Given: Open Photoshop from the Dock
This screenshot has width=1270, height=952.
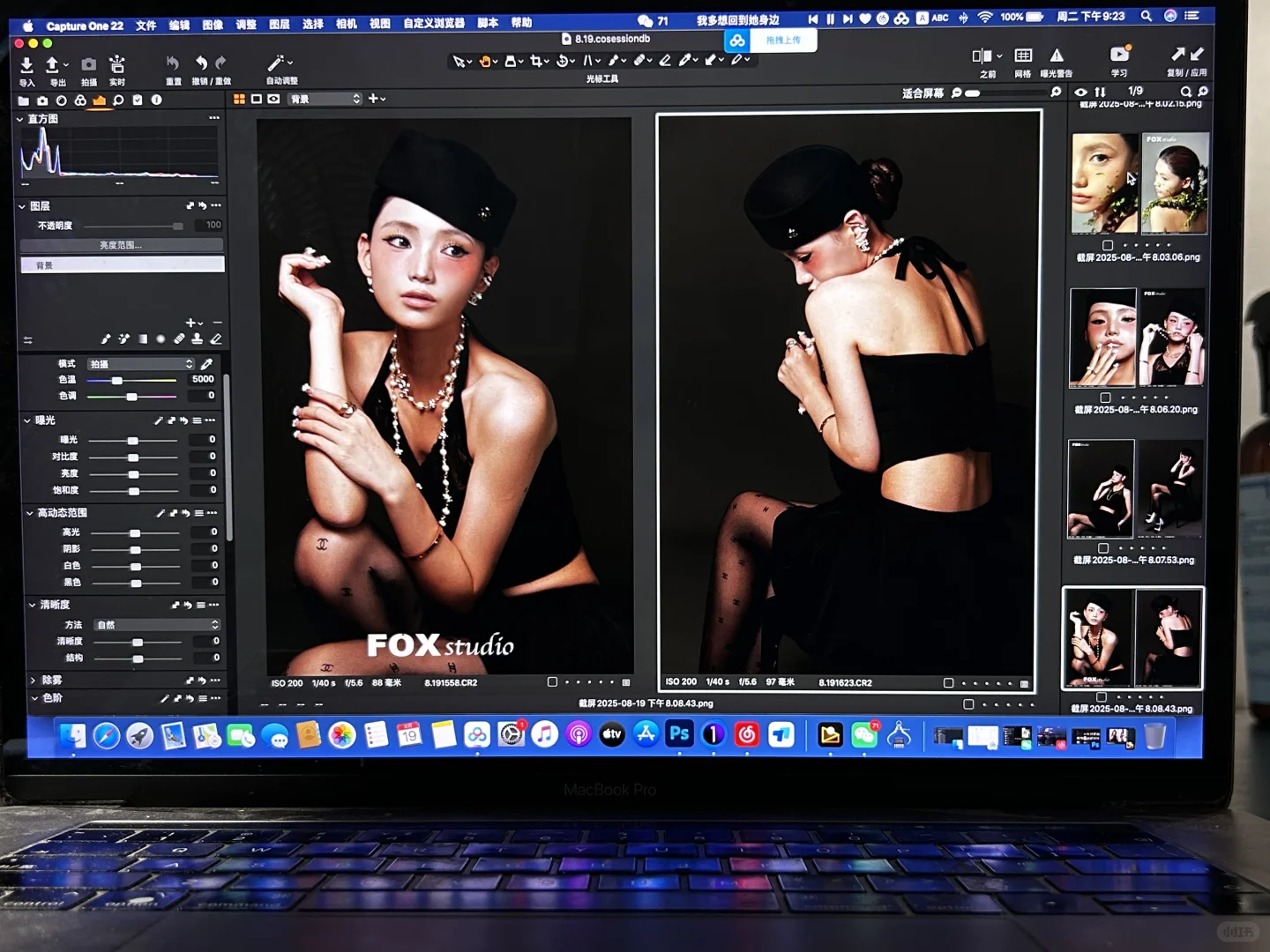Looking at the screenshot, I should pos(679,733).
